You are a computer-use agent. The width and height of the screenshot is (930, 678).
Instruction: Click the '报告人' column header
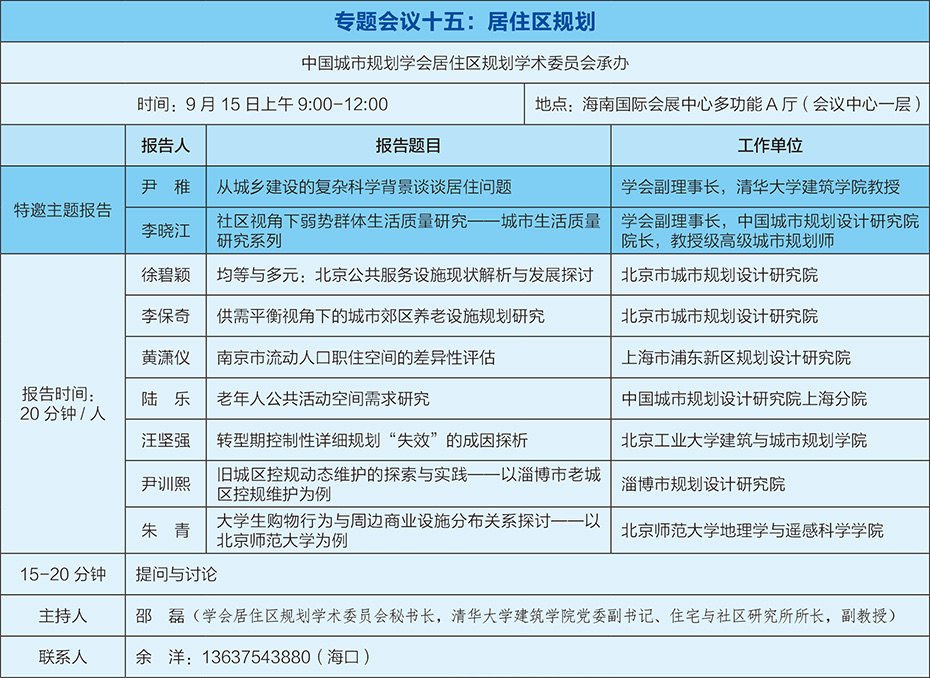[165, 146]
